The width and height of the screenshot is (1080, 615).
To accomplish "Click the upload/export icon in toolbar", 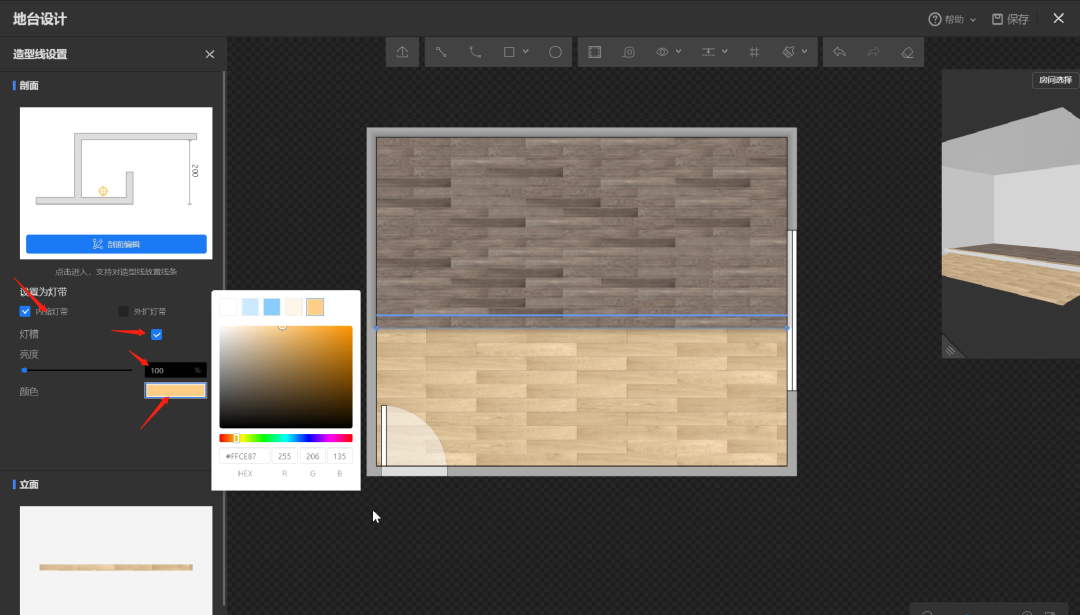I will [402, 52].
